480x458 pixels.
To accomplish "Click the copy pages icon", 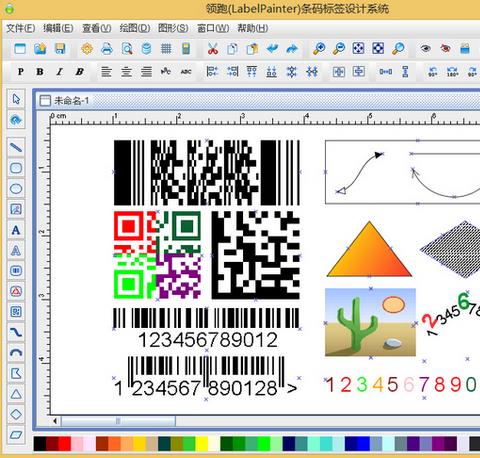I will pyautogui.click(x=232, y=49).
